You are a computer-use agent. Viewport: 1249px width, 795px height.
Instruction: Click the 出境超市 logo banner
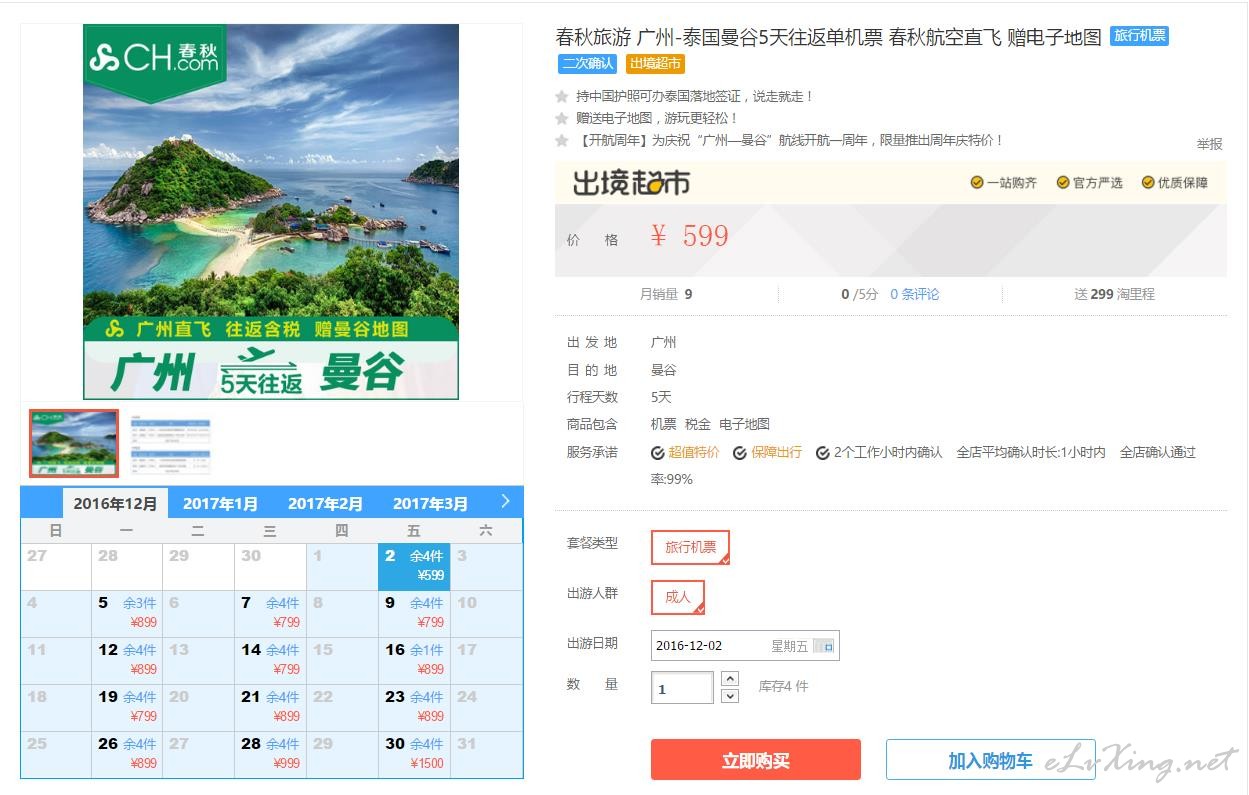point(632,183)
